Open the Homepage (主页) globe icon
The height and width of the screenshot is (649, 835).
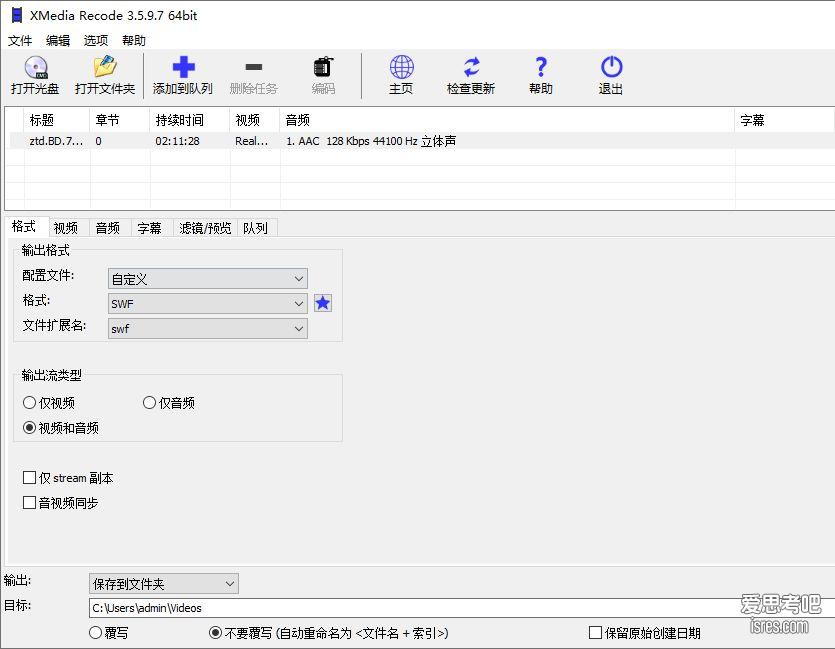[402, 67]
